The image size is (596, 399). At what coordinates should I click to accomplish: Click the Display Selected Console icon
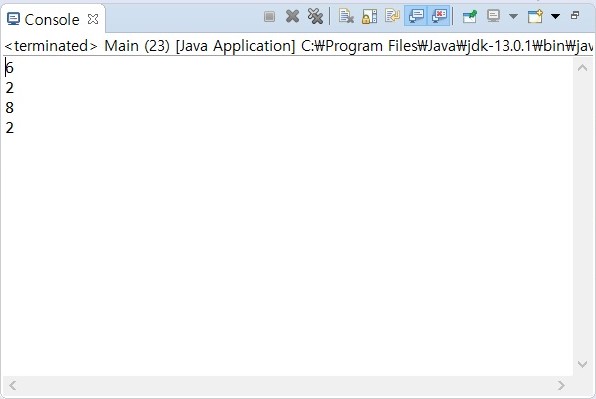(x=493, y=16)
